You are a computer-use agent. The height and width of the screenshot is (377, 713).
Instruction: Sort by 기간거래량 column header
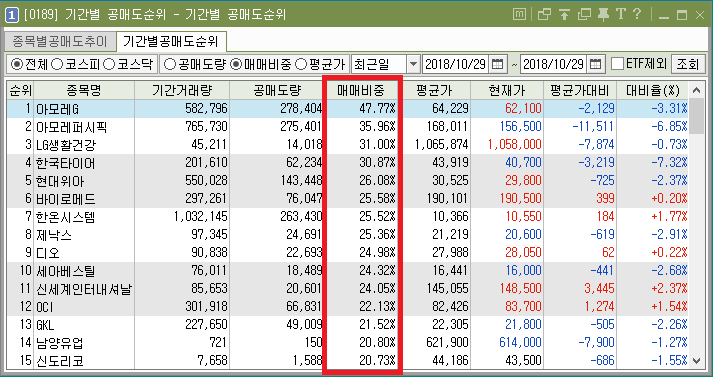click(x=182, y=90)
